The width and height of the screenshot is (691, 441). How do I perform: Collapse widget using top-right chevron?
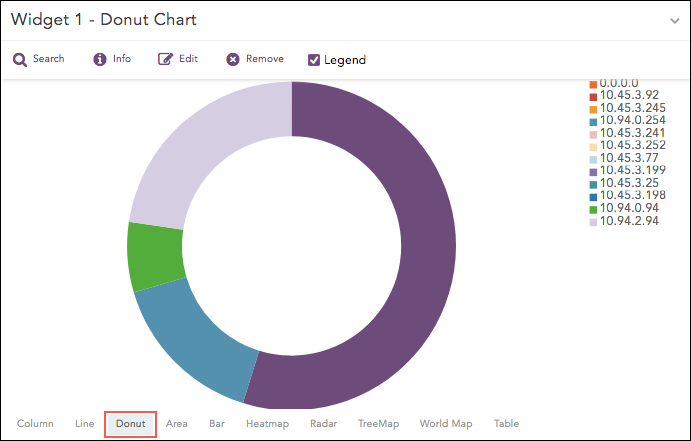675,20
